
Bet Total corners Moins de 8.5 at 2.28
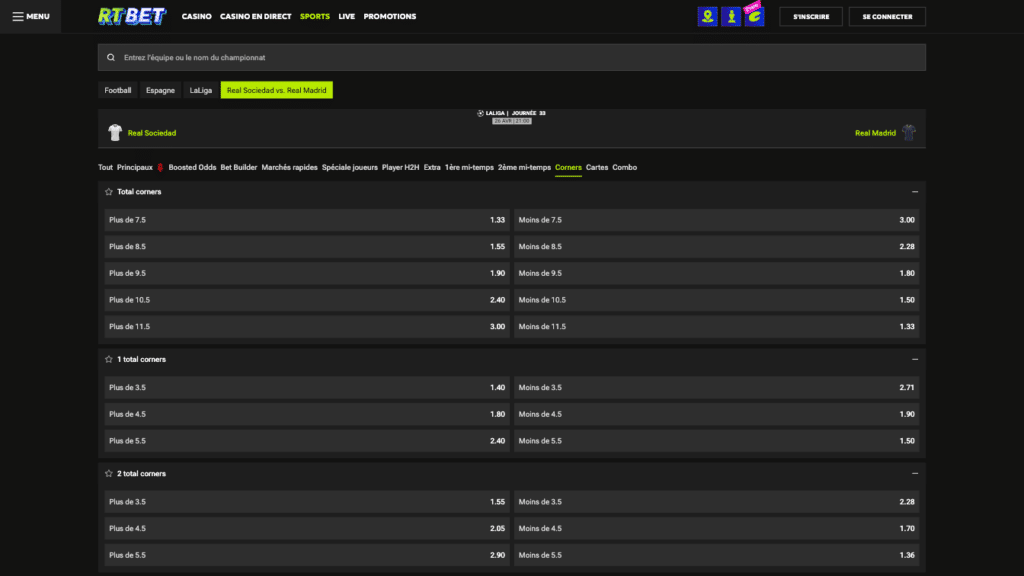pos(716,247)
